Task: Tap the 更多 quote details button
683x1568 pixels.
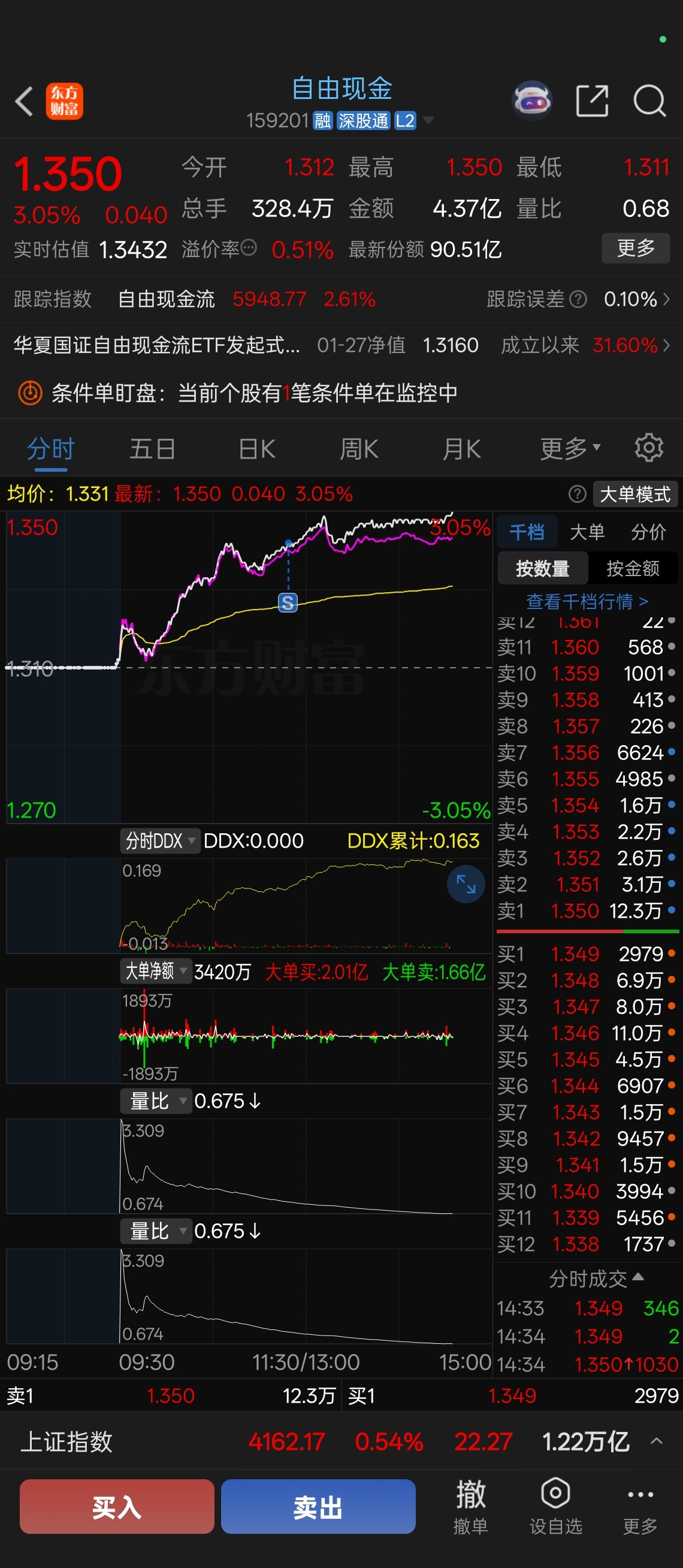Action: point(636,248)
